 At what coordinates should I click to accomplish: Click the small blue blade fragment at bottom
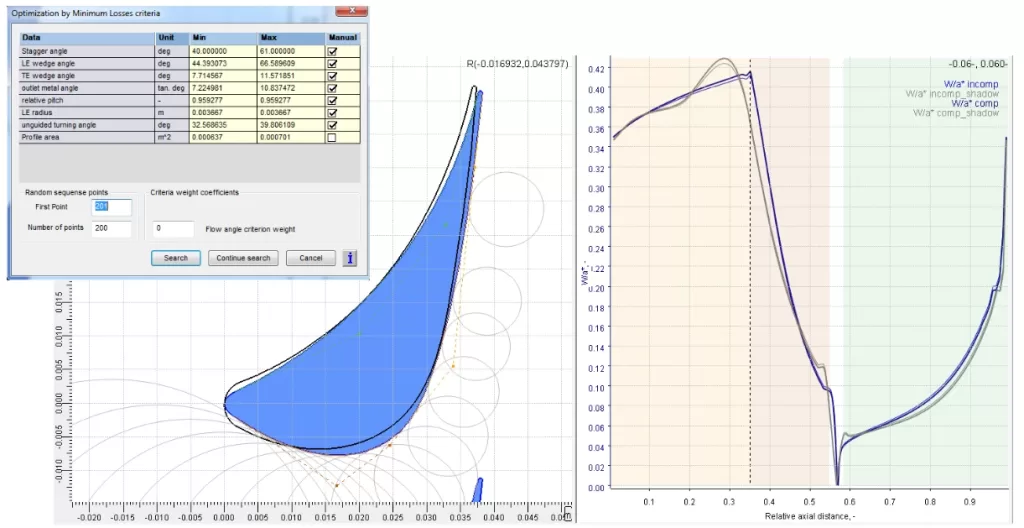click(x=478, y=490)
